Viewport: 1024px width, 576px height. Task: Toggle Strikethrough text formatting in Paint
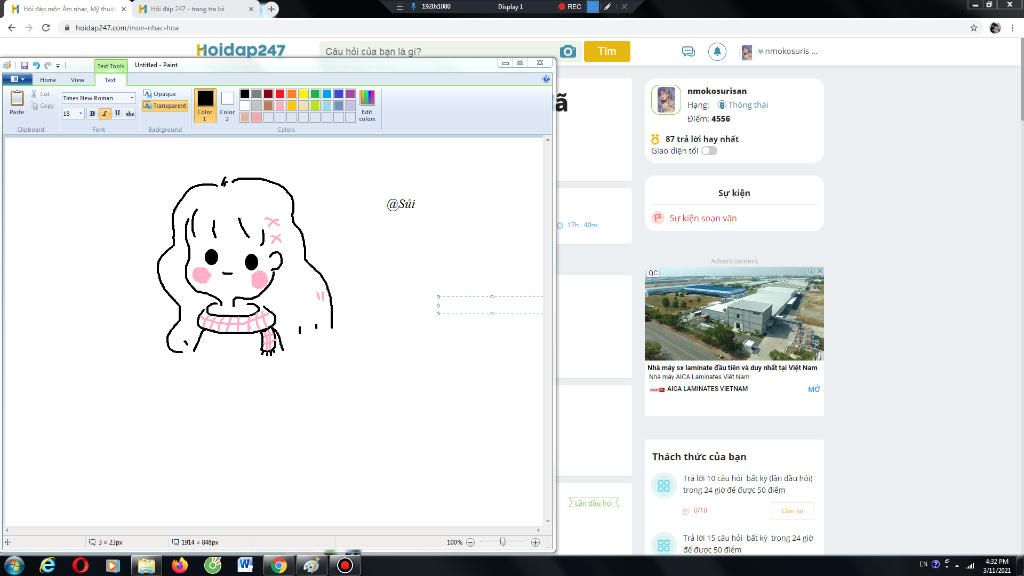130,114
